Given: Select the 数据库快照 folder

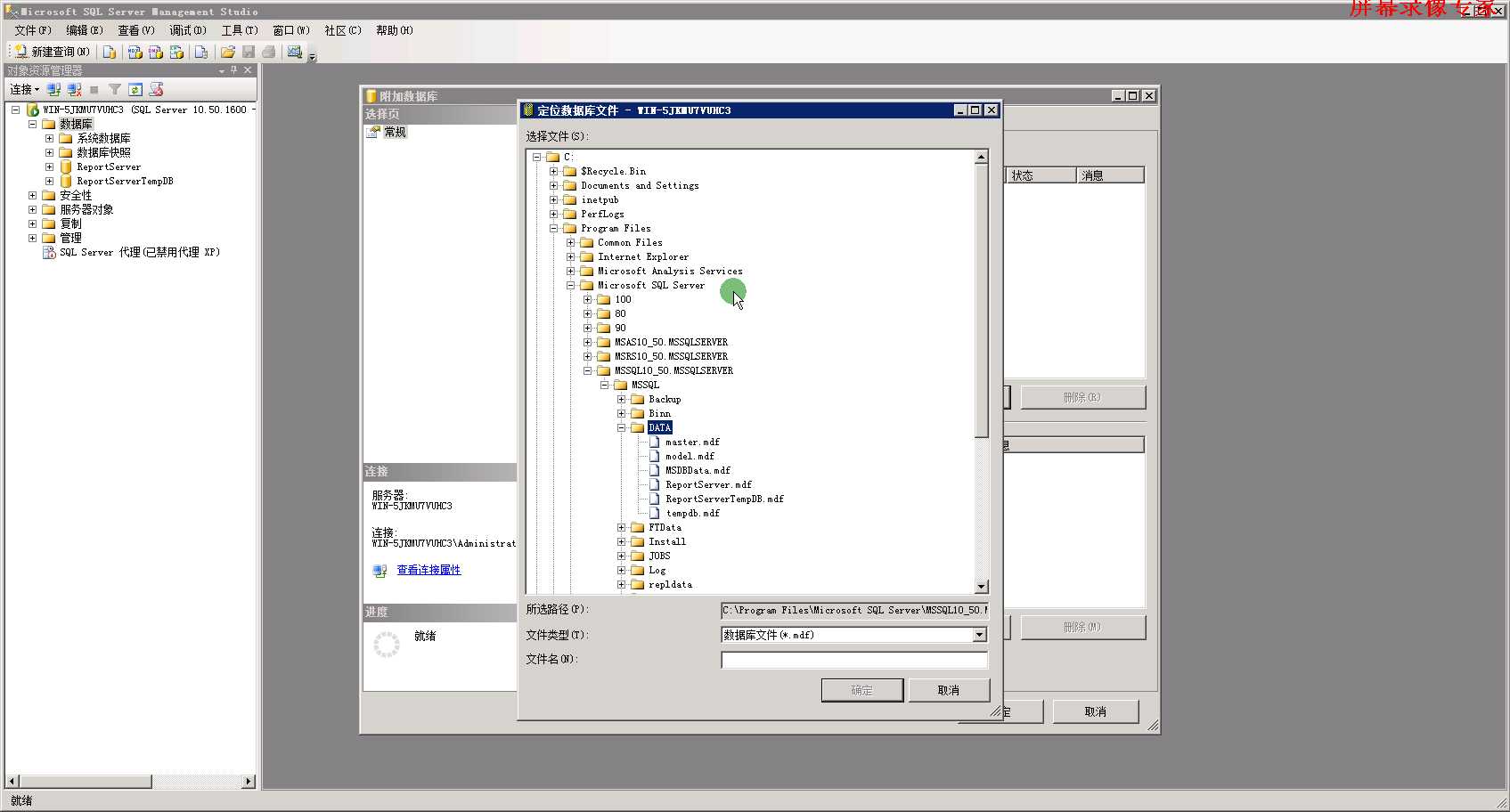Looking at the screenshot, I should click(x=103, y=152).
